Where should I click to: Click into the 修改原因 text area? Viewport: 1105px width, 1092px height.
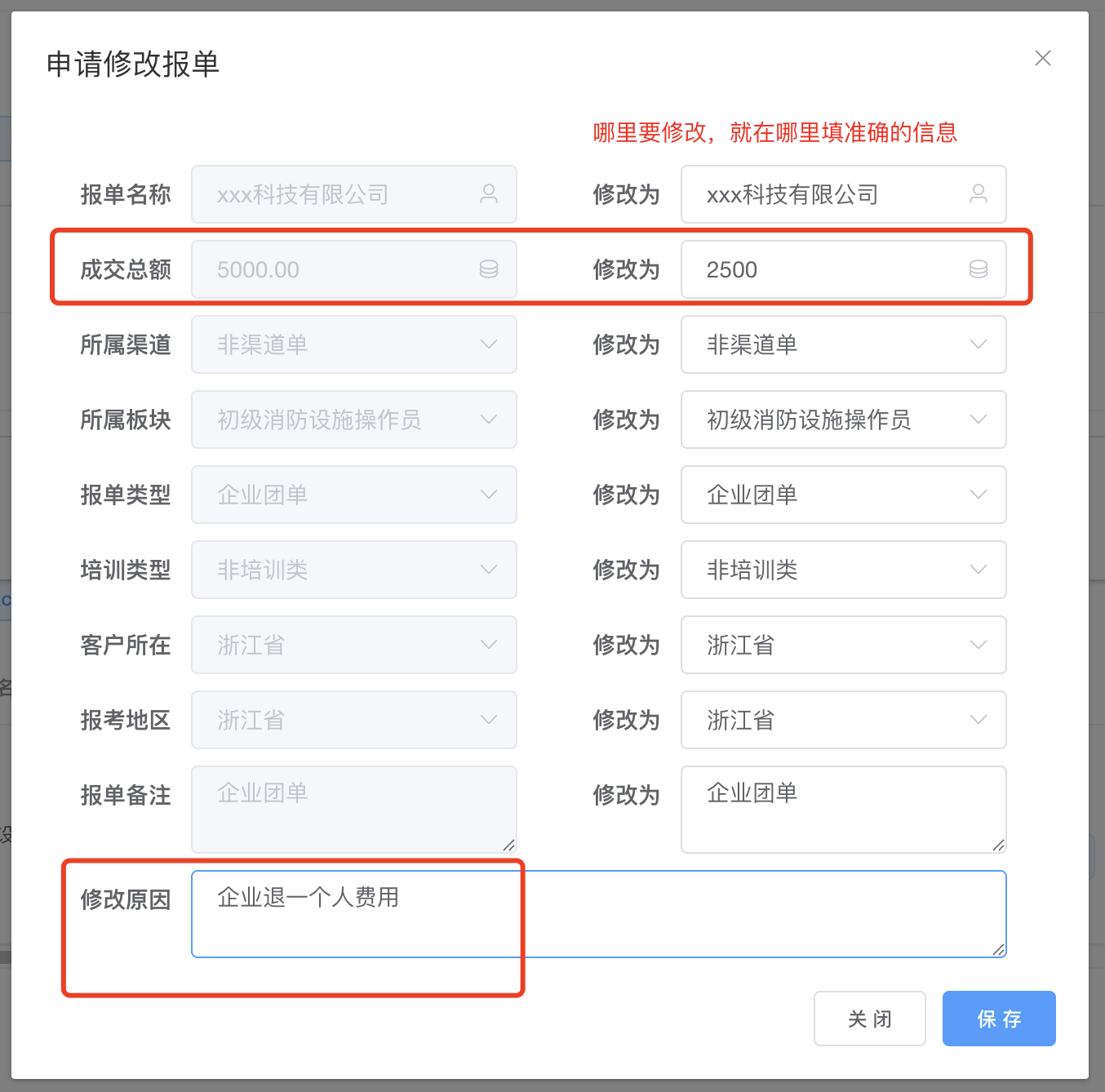pos(598,914)
